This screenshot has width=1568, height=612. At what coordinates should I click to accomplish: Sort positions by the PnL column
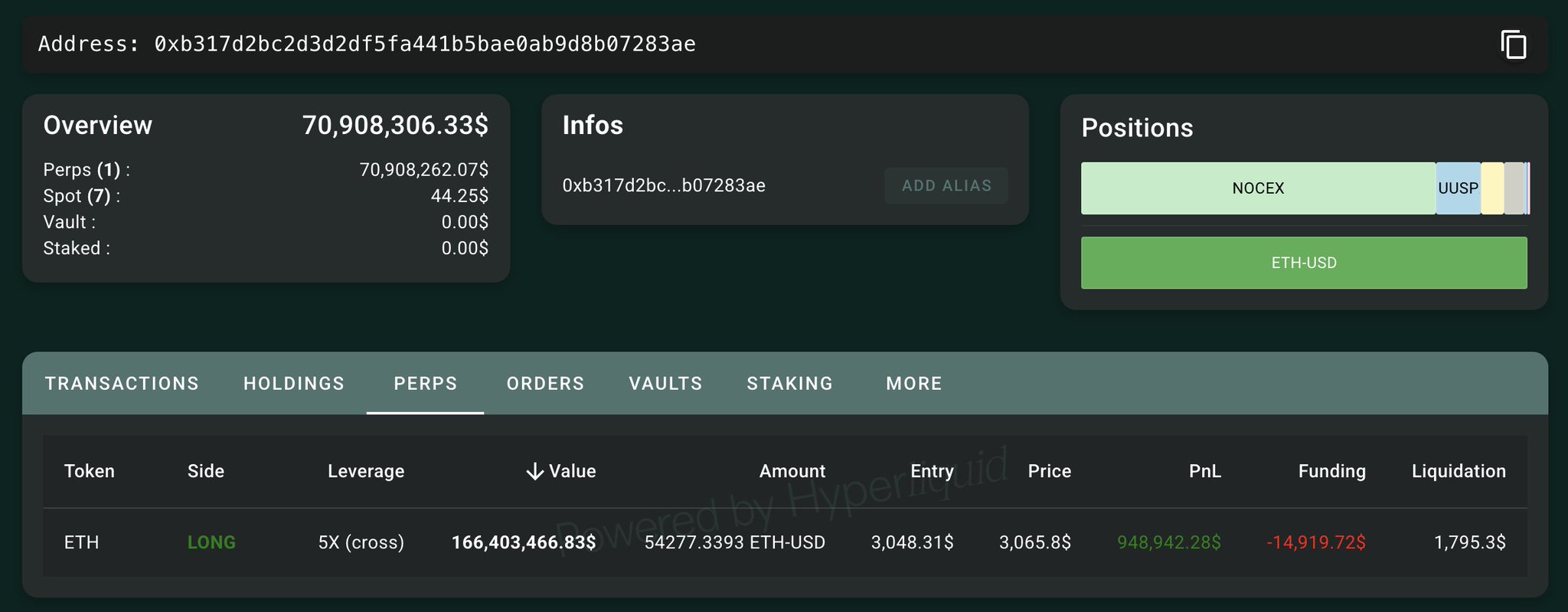point(1204,471)
